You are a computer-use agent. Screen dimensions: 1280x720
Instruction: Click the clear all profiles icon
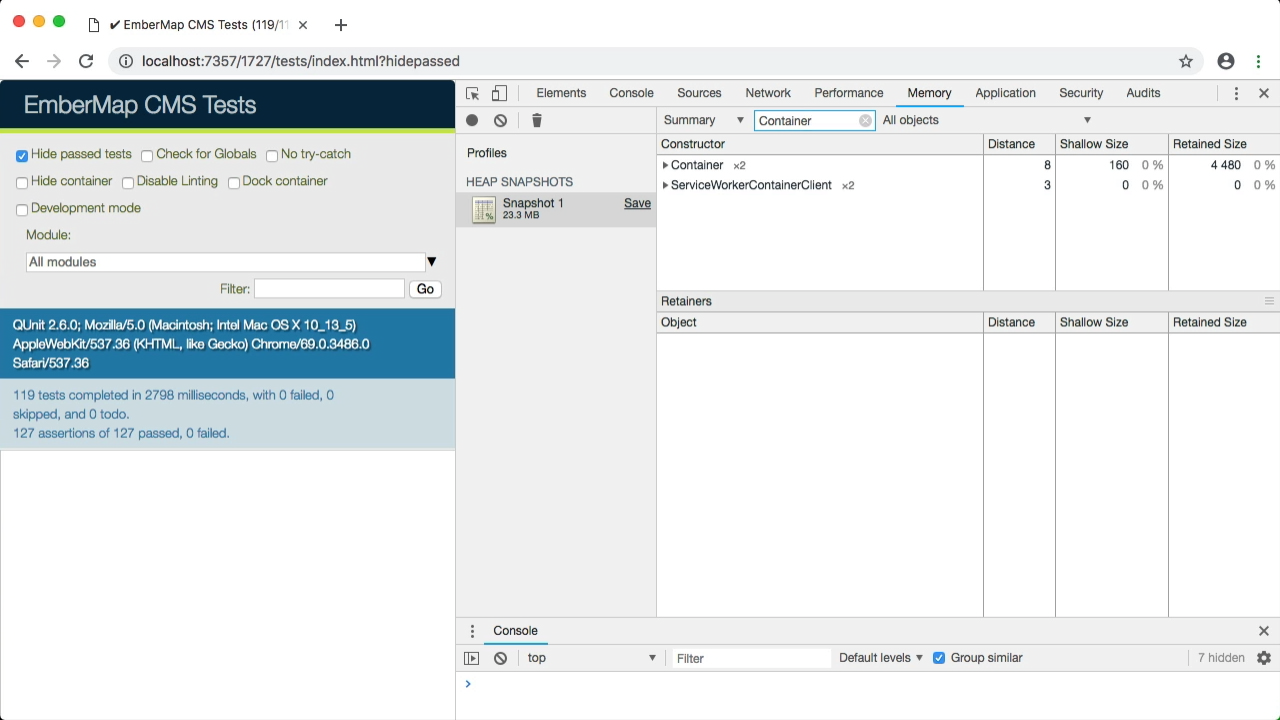500,120
